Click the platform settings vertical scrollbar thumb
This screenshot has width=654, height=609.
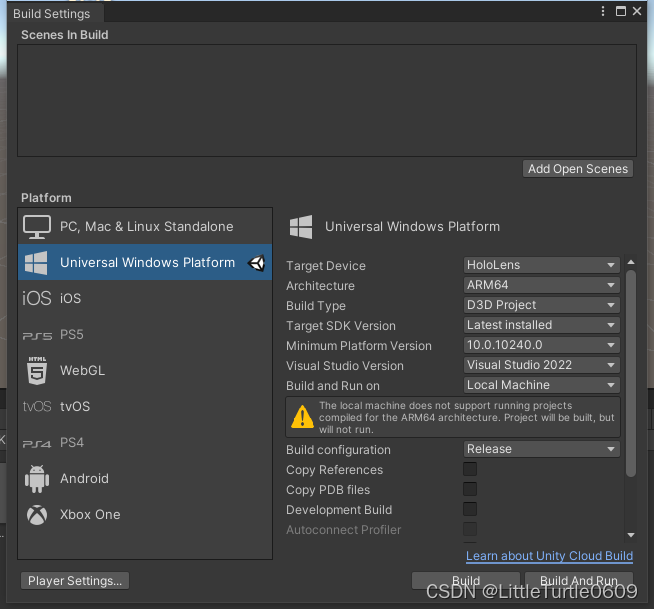click(631, 373)
